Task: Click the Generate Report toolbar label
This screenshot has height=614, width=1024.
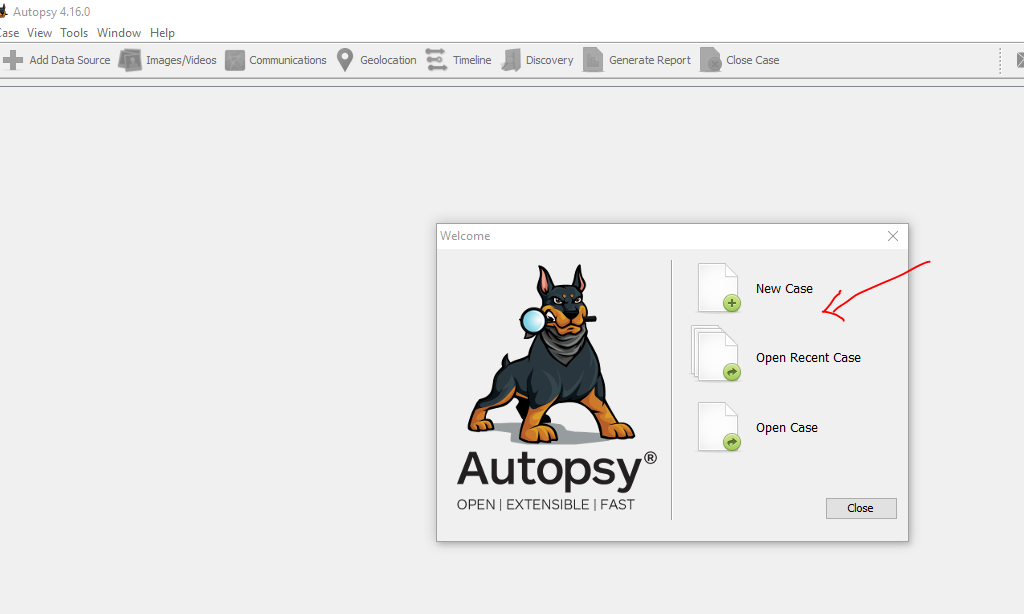Action: click(x=650, y=60)
